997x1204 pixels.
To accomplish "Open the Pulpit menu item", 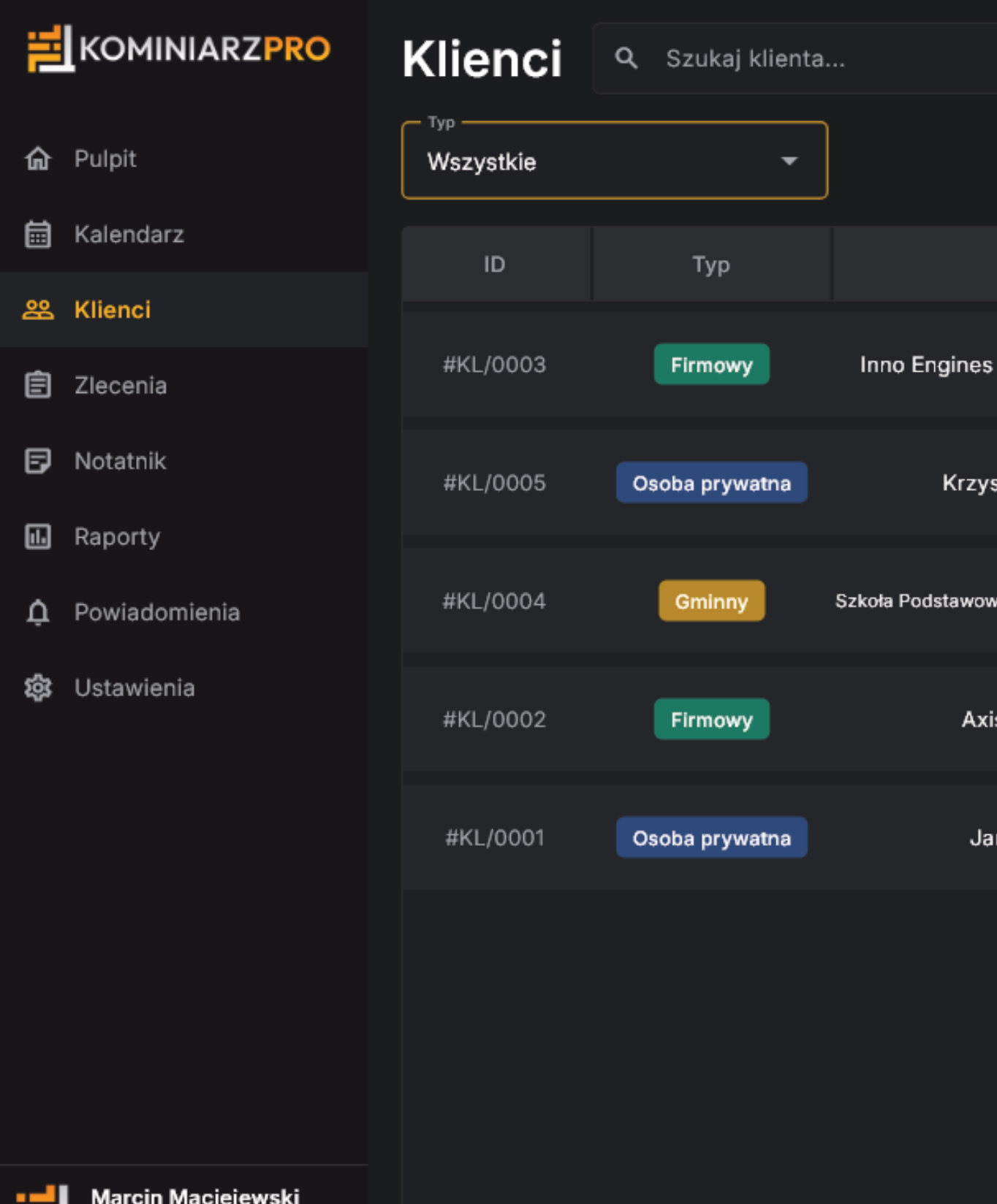I will [x=184, y=159].
